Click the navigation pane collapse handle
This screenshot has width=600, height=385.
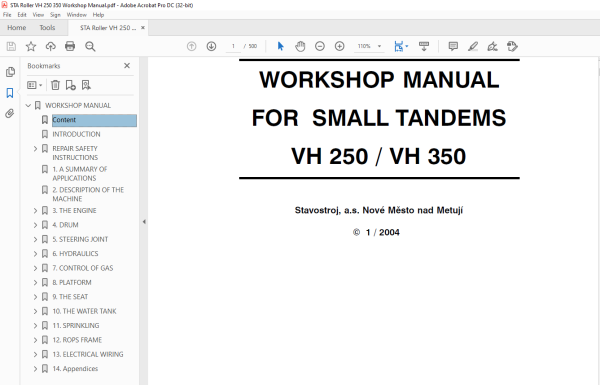[144, 222]
